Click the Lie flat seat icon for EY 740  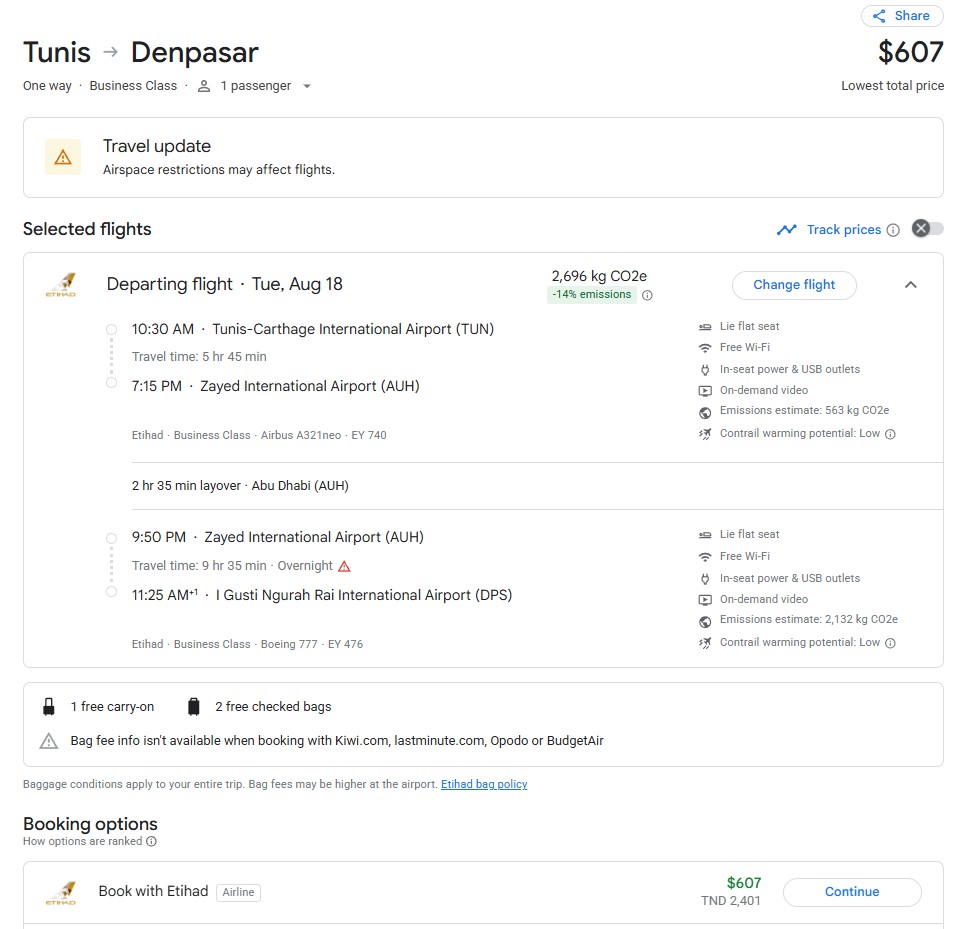click(705, 327)
